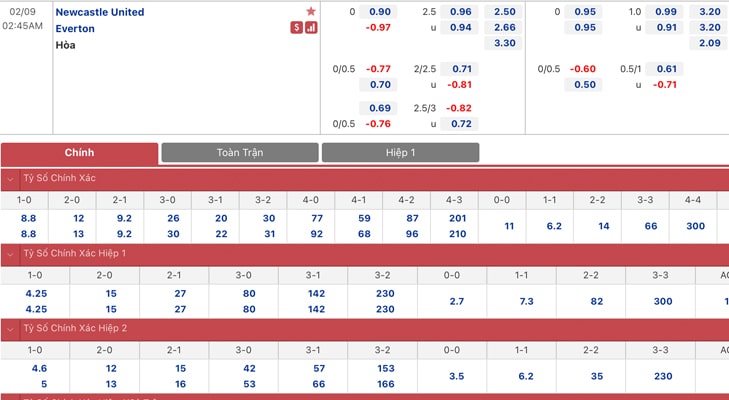Select the 3.30 draw odds
This screenshot has height=400, width=729.
(x=503, y=43)
